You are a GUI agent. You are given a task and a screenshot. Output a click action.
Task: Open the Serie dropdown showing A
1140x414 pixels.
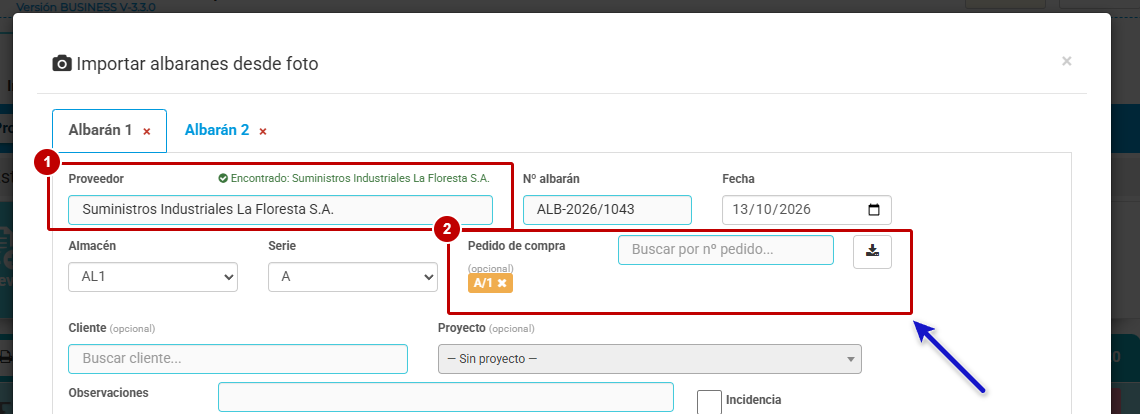(353, 277)
